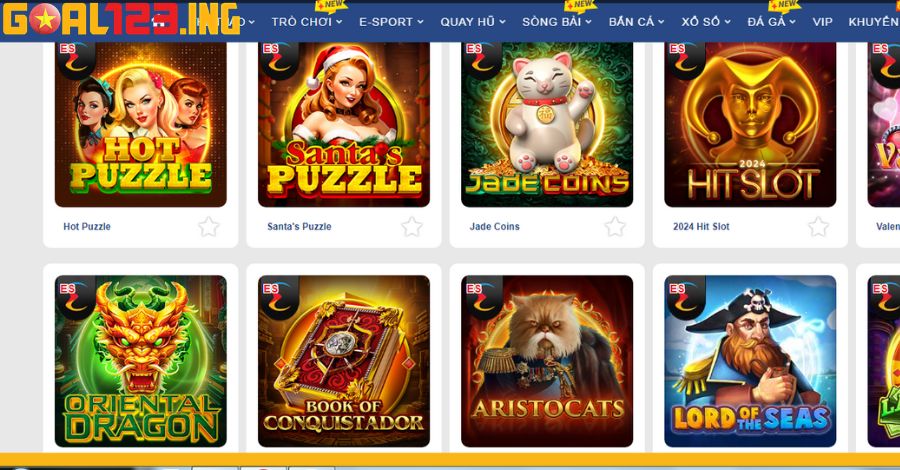Favorite Hot Puzzle with the star
The image size is (900, 470).
pyautogui.click(x=209, y=227)
